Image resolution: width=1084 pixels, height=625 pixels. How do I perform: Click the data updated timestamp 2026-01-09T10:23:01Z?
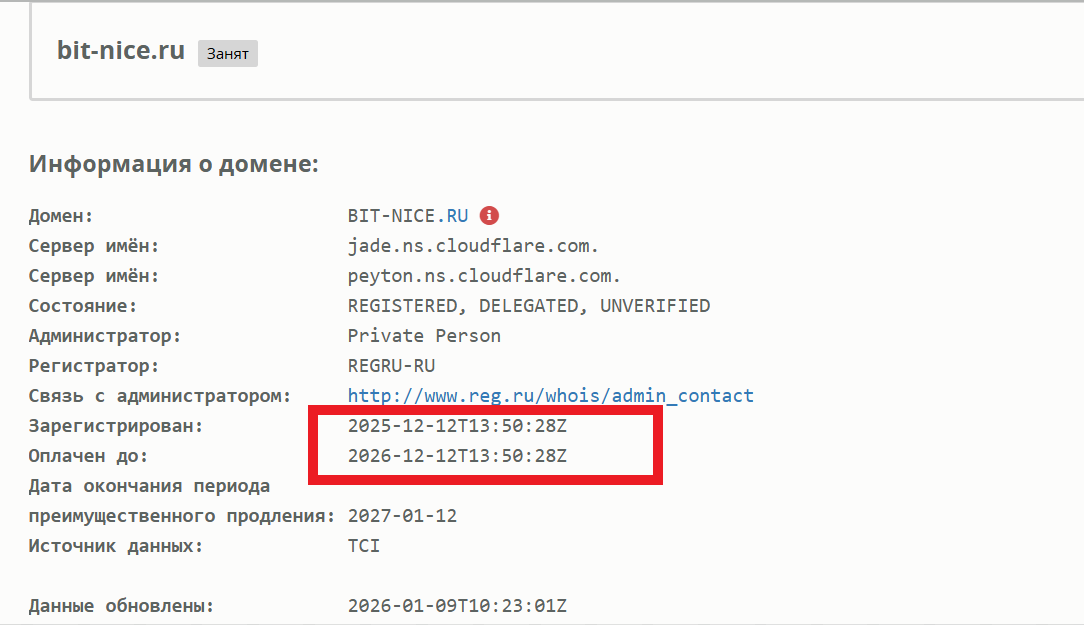tap(458, 605)
